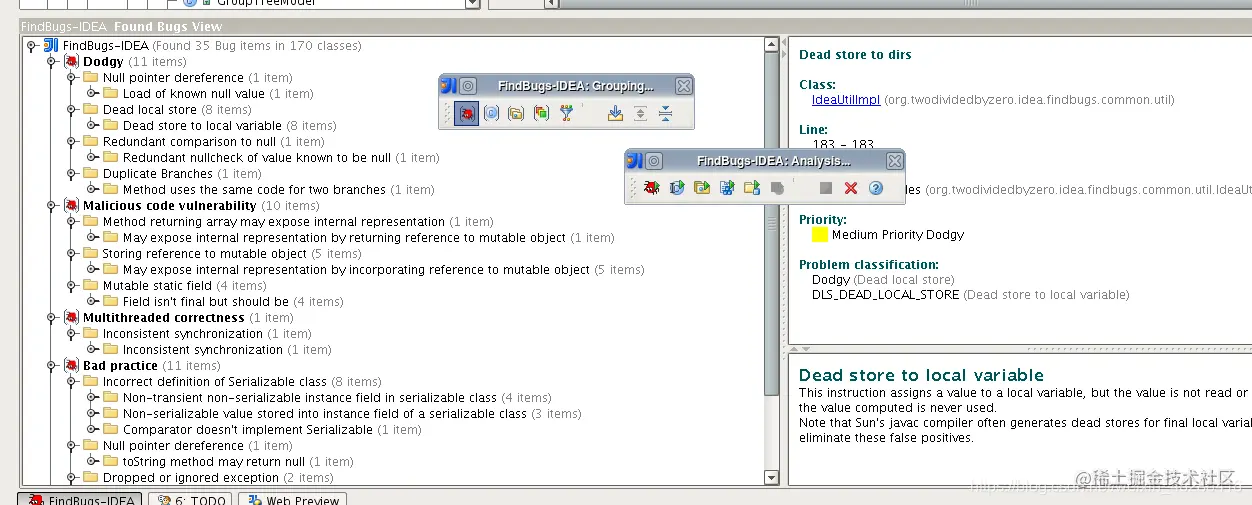Click the IDEA logo on Analysis toolbar title

(636, 160)
